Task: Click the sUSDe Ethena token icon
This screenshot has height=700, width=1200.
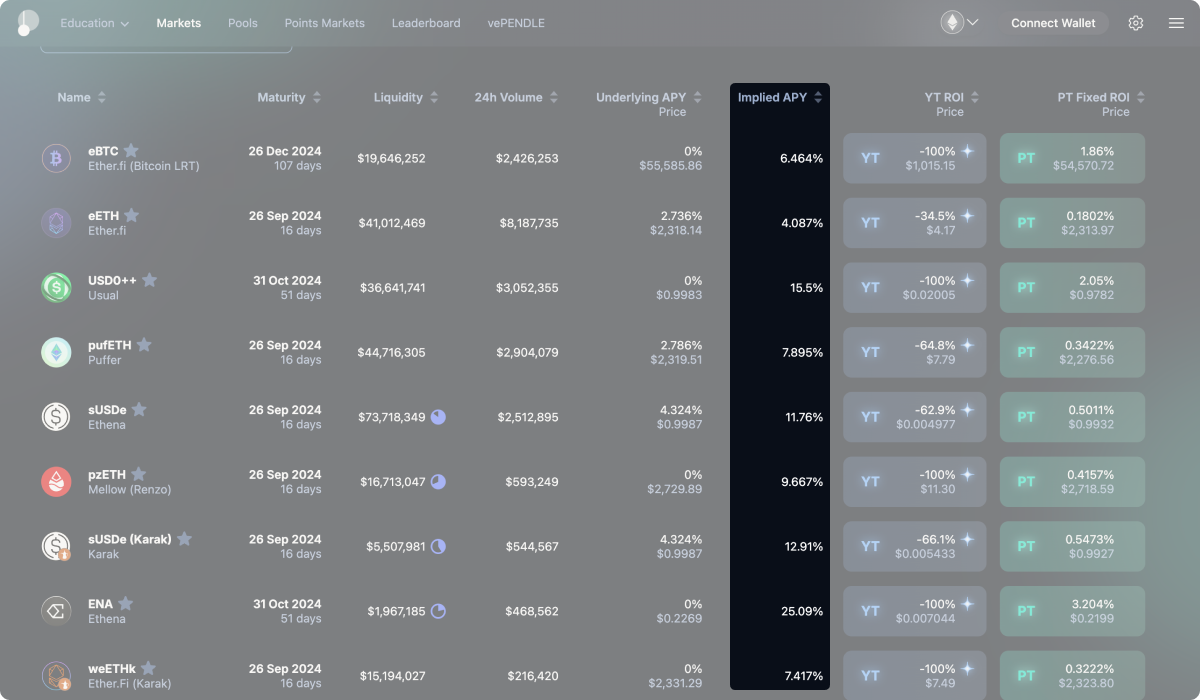Action: coord(56,417)
